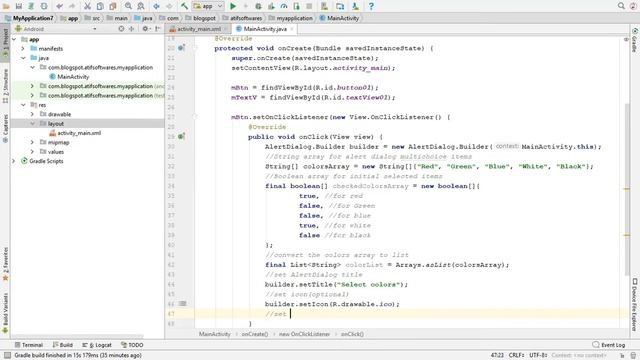Click the Project panel gear settings icon

pos(145,29)
